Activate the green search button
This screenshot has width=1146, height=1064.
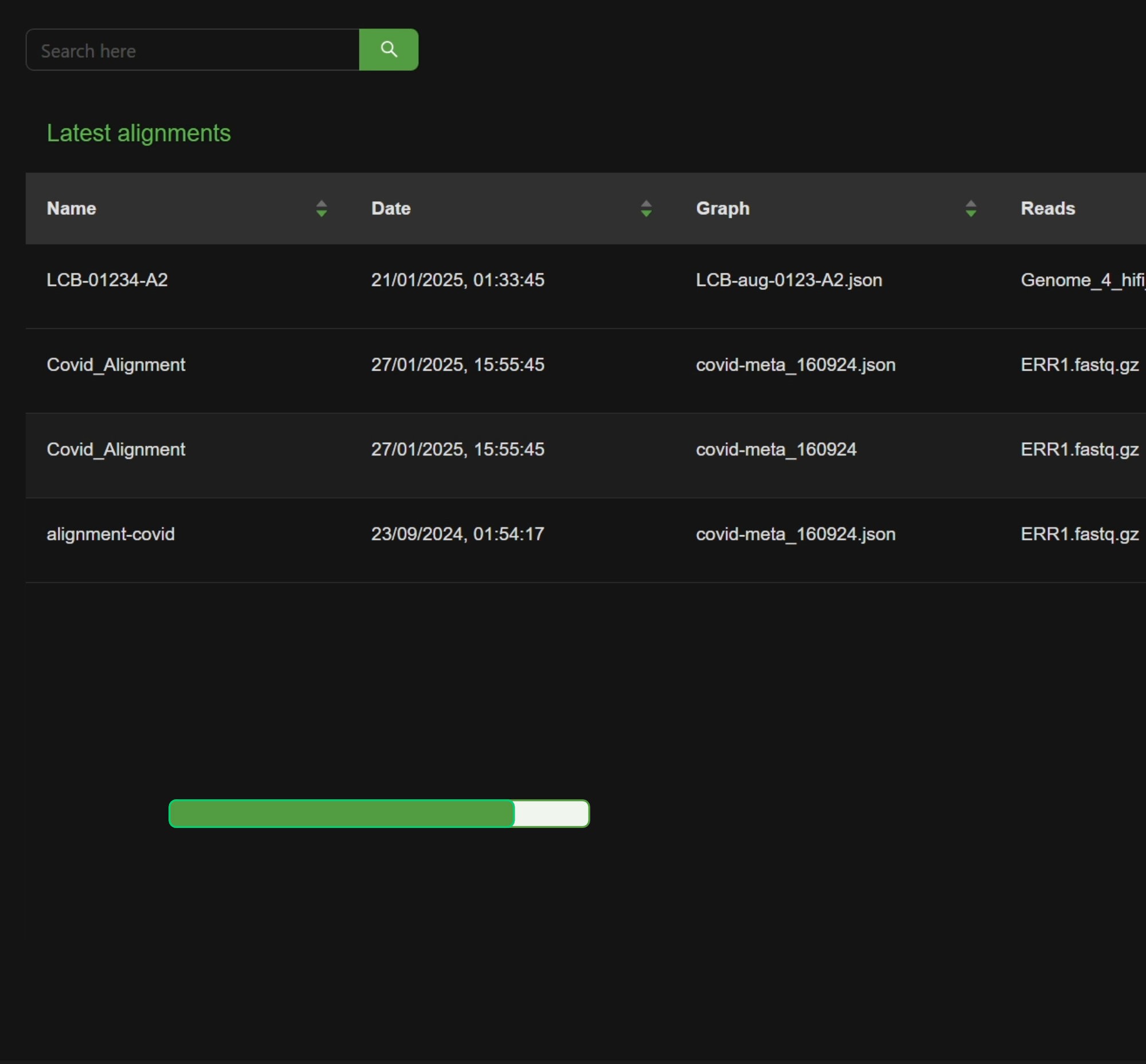click(x=388, y=49)
